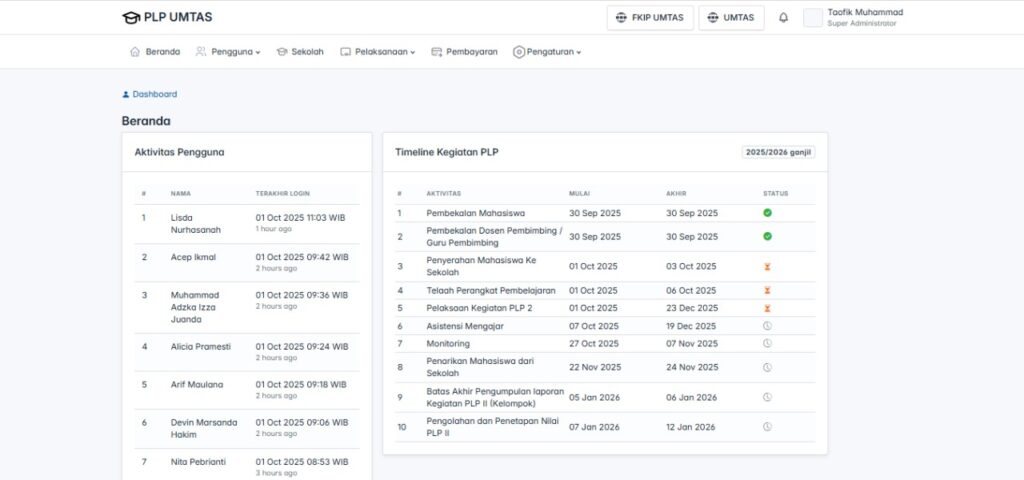
Task: Click the PLP UMTAS graduation cap logo
Action: coord(131,17)
